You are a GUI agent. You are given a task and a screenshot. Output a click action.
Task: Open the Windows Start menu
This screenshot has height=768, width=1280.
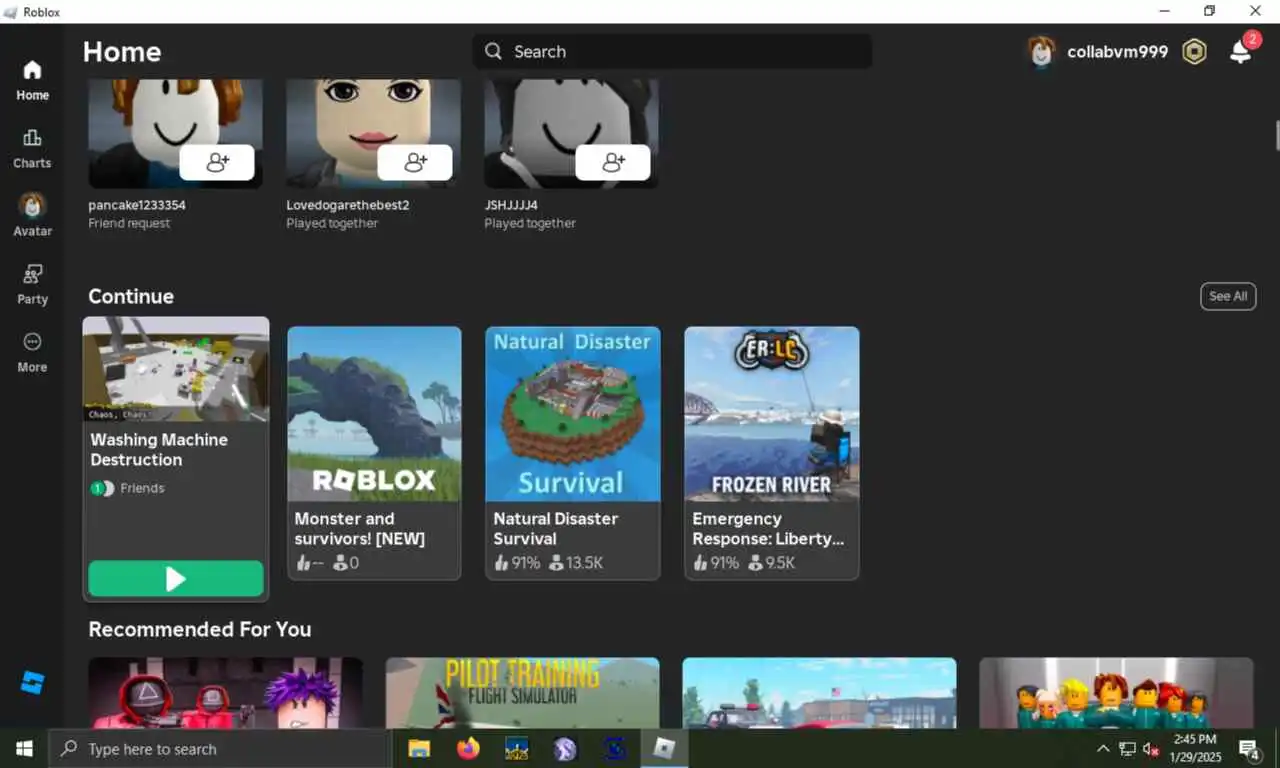click(x=24, y=748)
